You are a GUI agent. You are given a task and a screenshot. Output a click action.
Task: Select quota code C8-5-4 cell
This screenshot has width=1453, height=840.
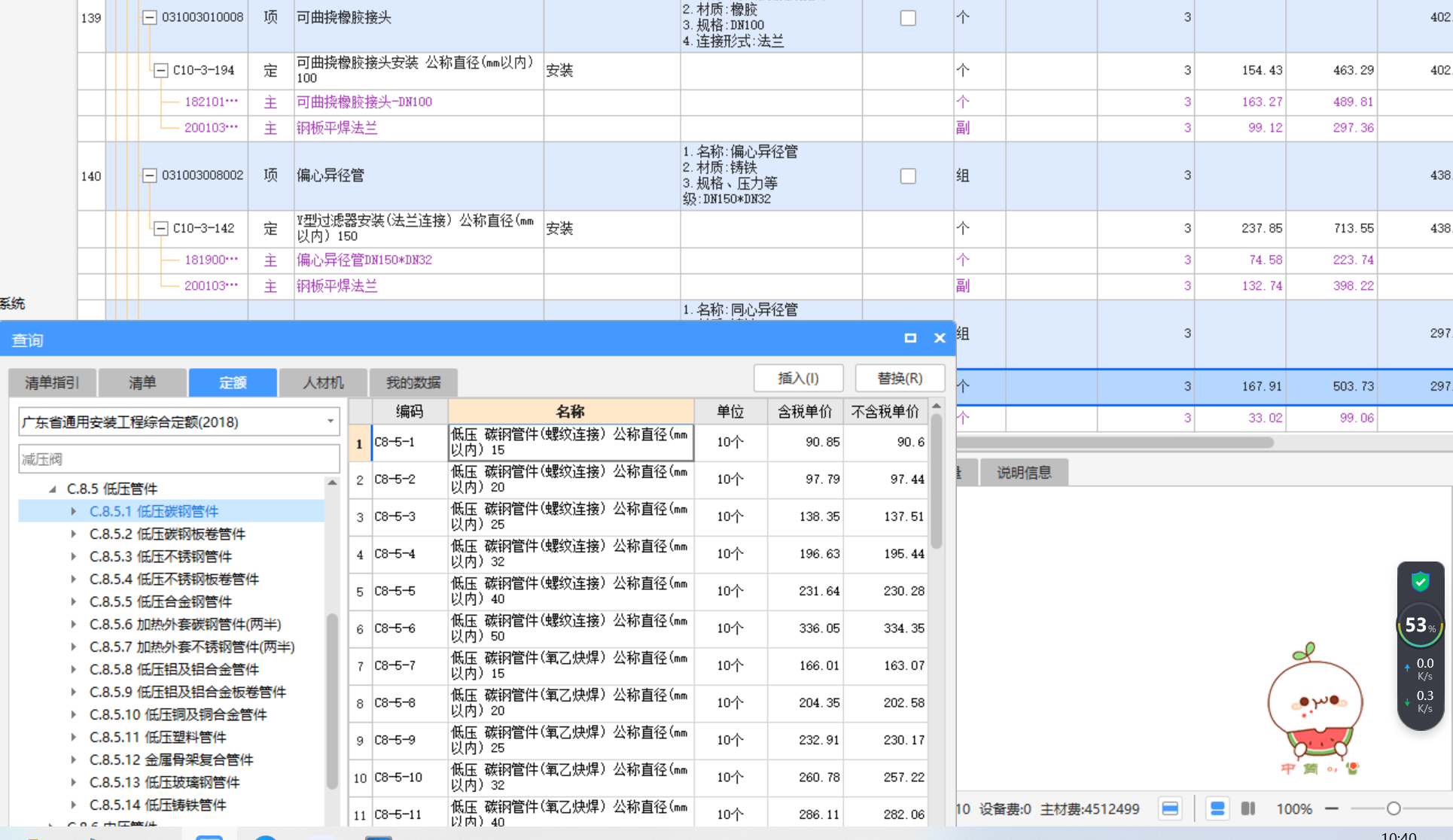(410, 554)
